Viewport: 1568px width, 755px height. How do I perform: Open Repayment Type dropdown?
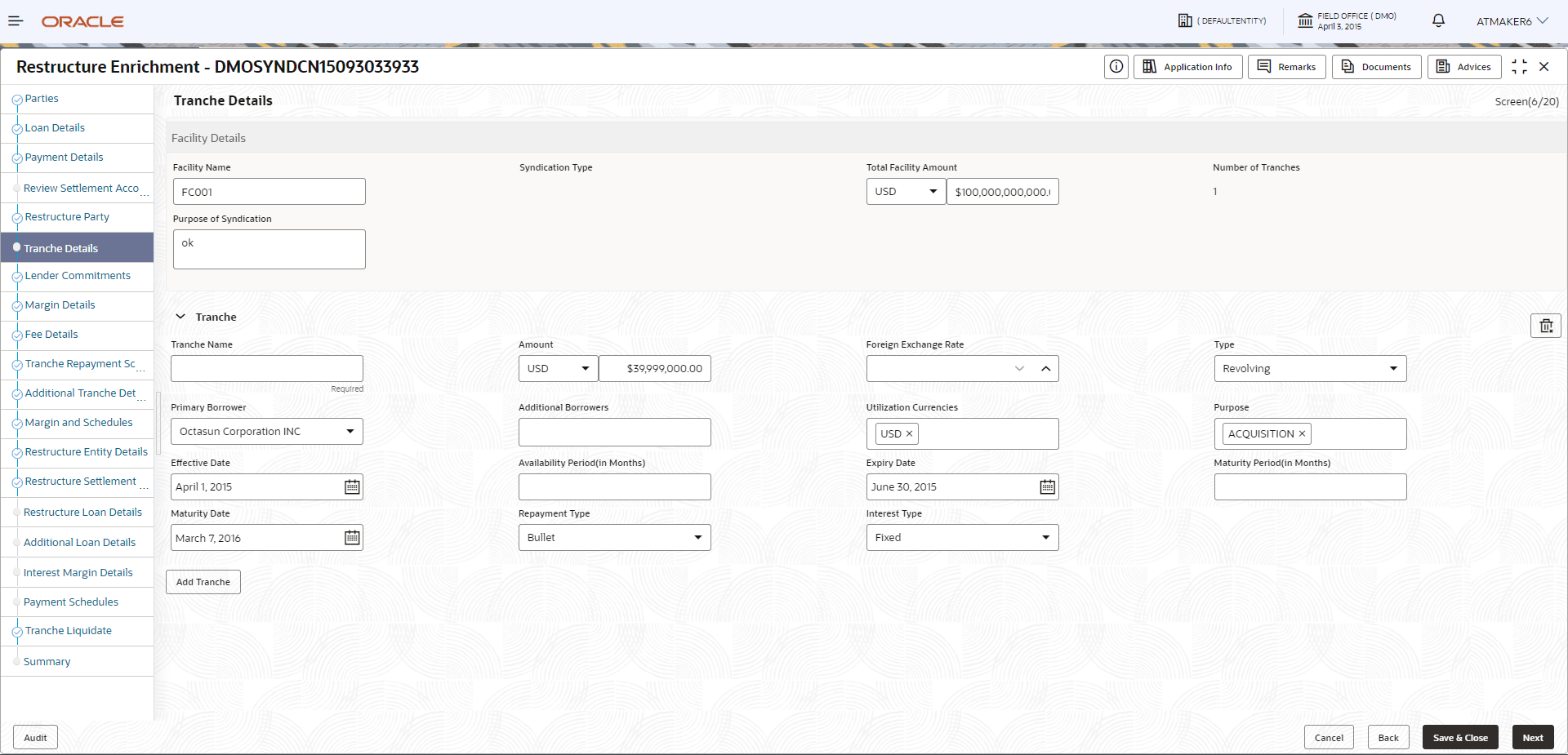(x=614, y=538)
